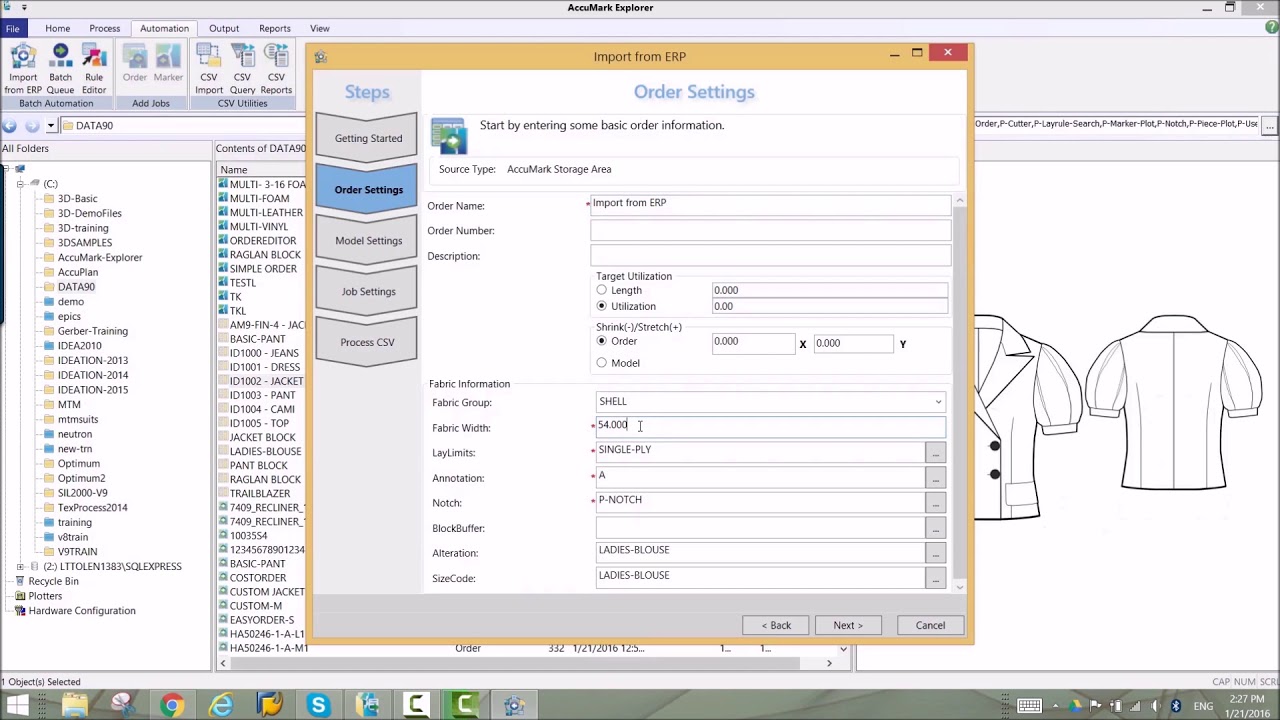Collapse the root computer tree node
1280x720 pixels.
point(6,169)
